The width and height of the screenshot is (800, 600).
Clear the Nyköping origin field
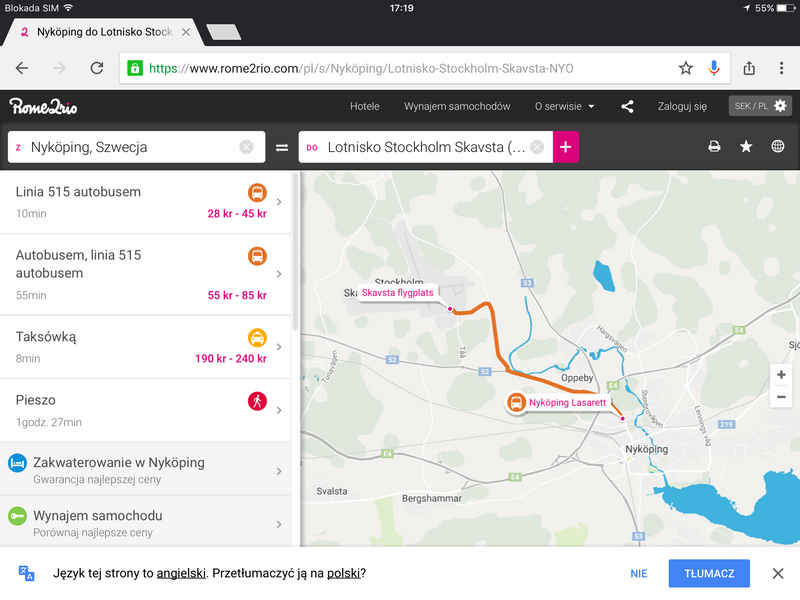246,147
